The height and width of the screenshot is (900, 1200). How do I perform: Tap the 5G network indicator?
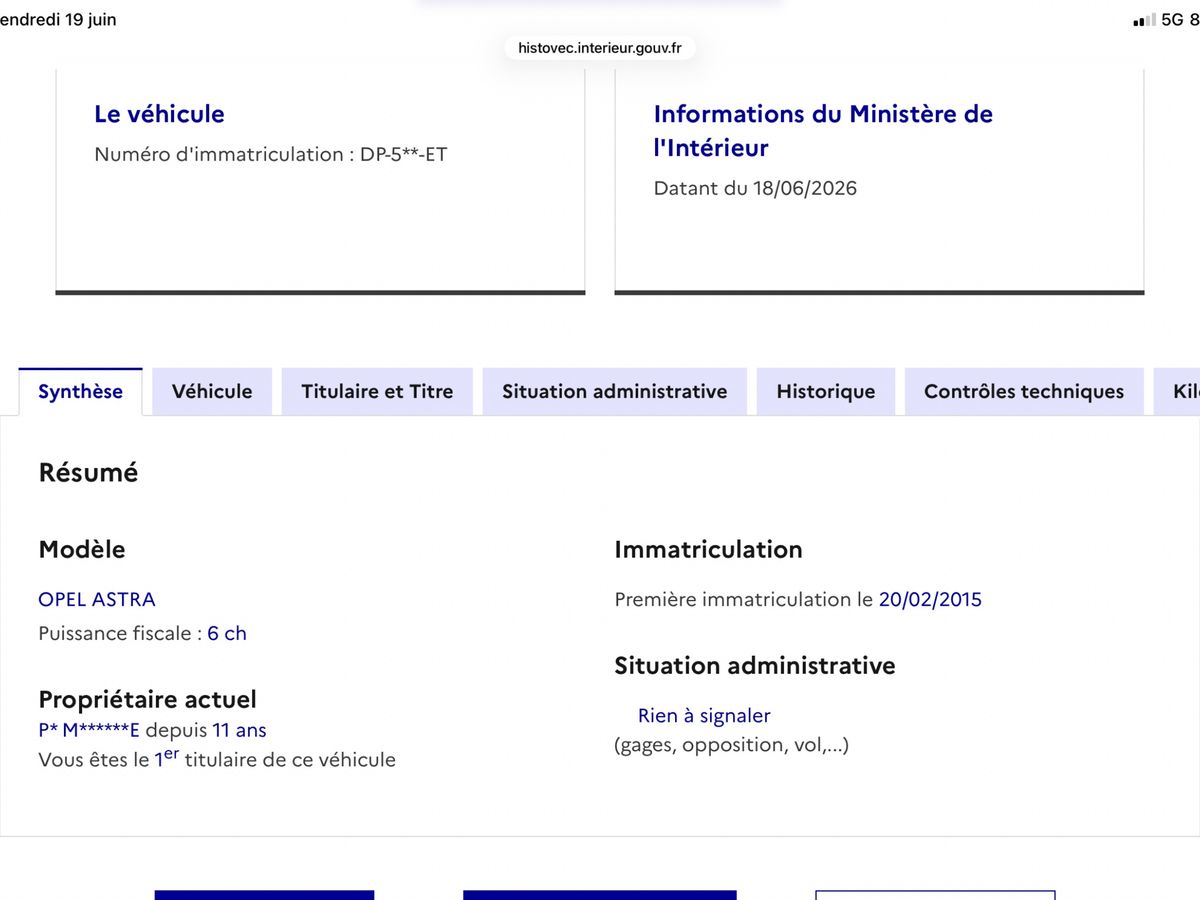pos(1173,20)
